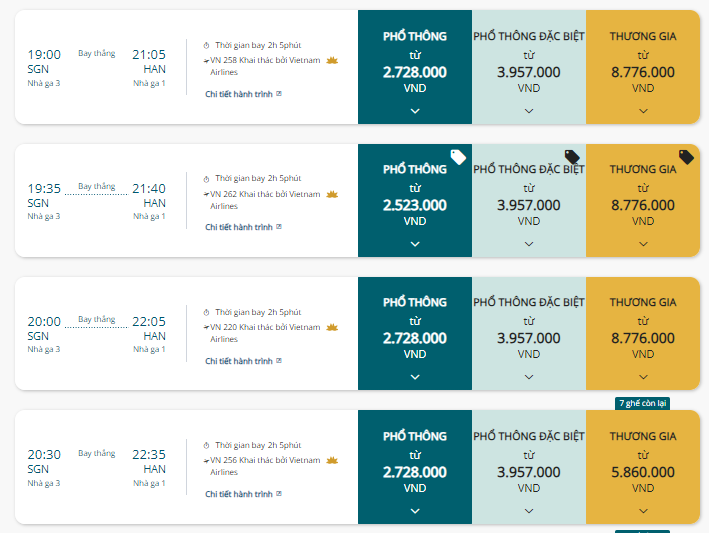This screenshot has width=709, height=533.
Task: Click the white price tag icon on VN 262 Phổ Thông
Action: coord(458,157)
